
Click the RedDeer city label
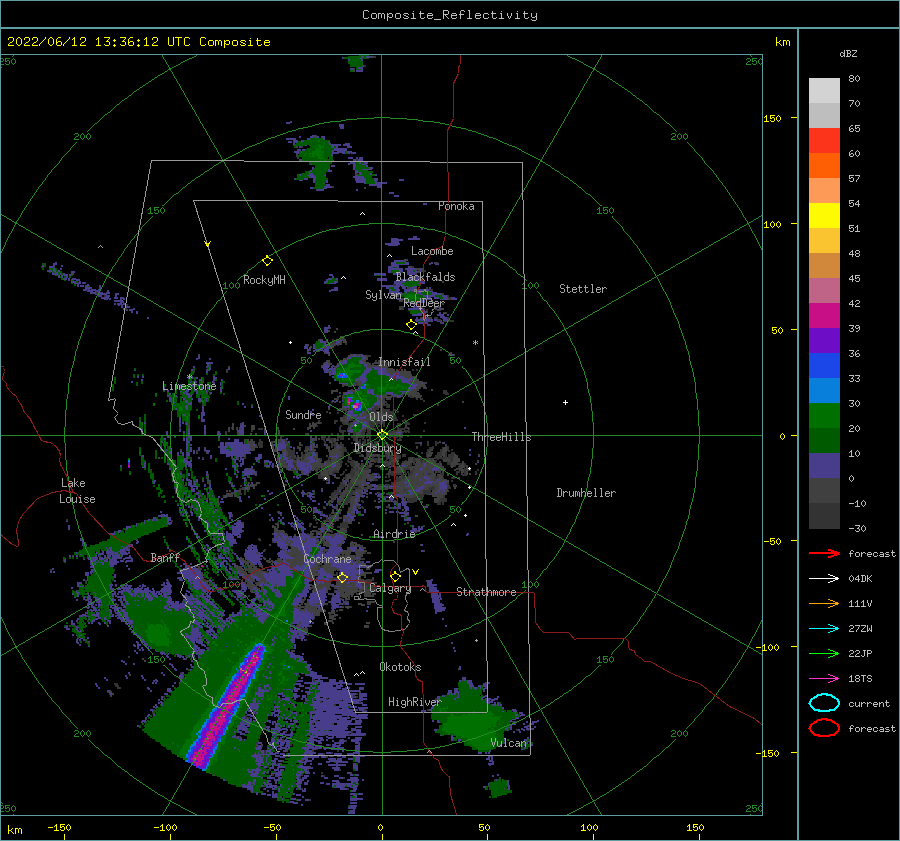(x=424, y=303)
